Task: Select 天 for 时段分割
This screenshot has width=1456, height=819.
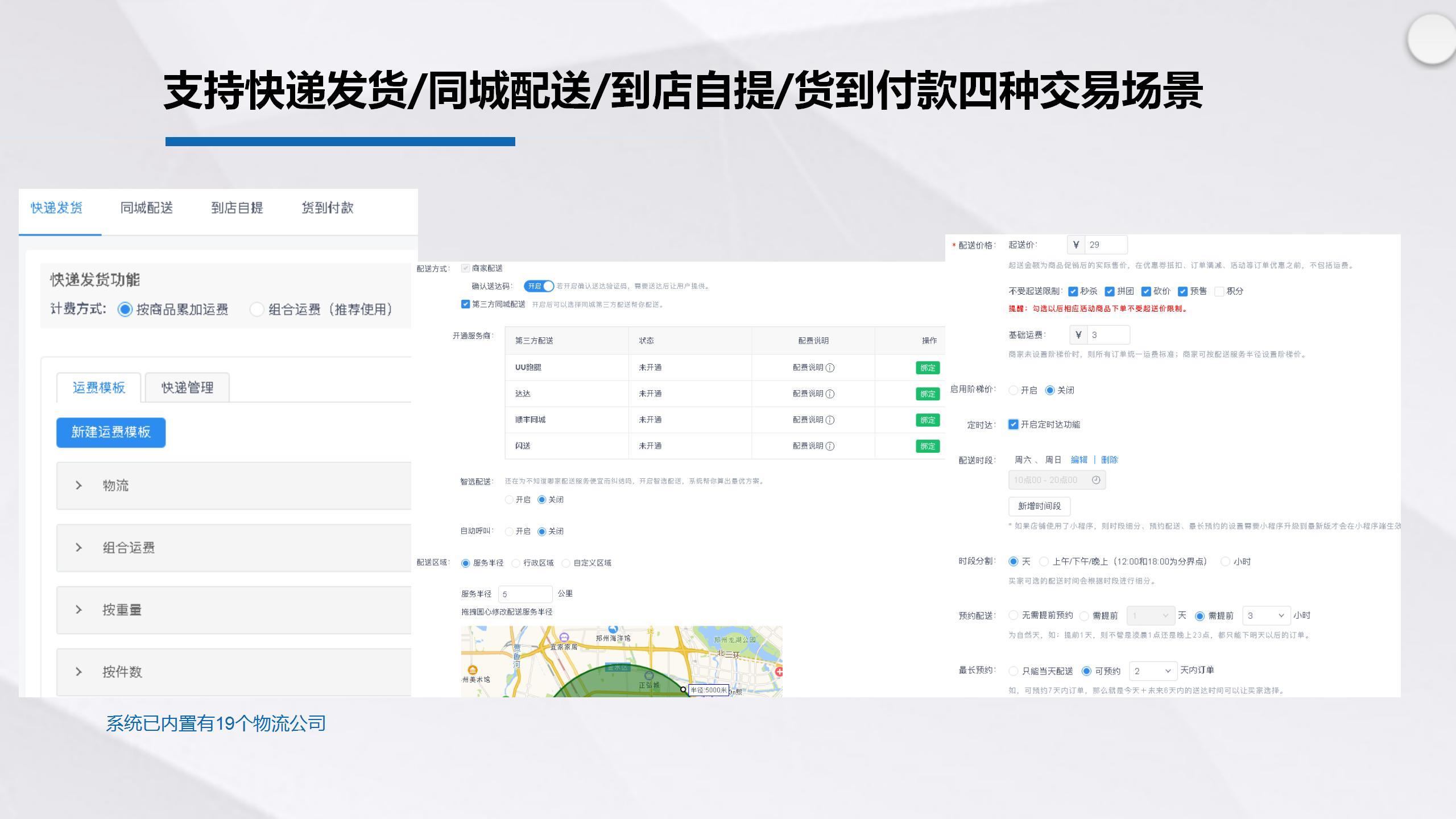Action: pos(1013,561)
